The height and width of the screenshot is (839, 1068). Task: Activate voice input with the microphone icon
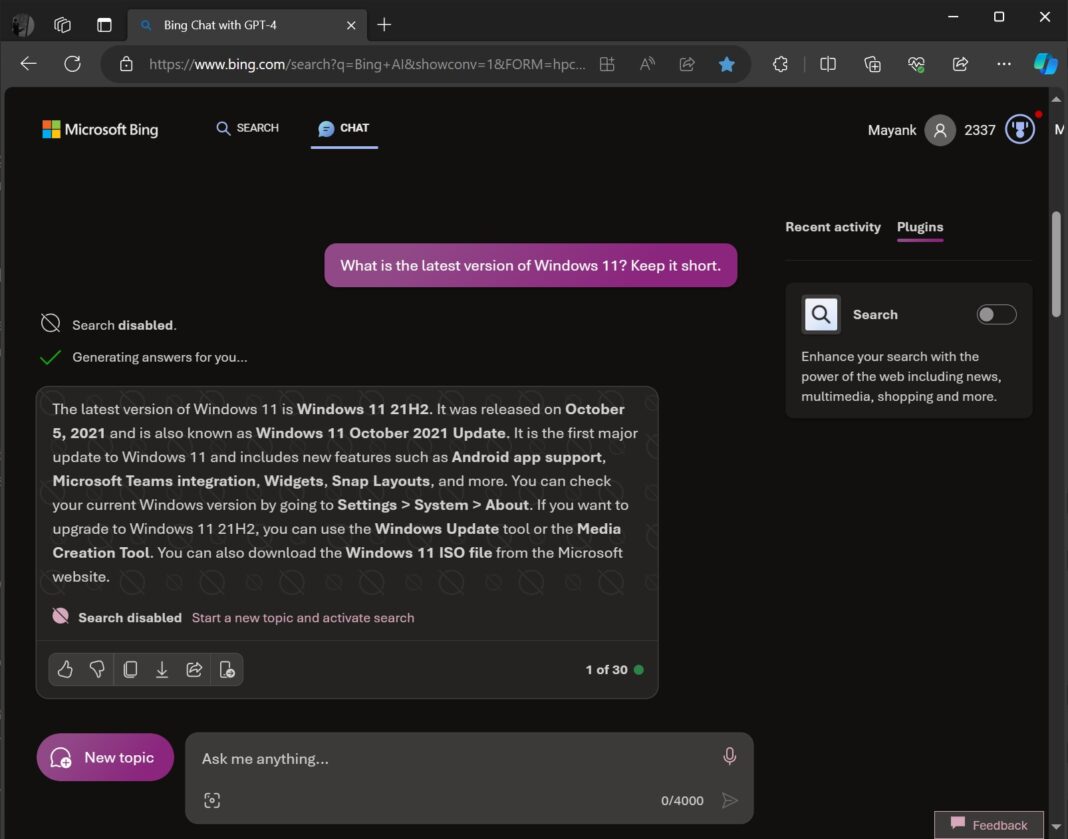pyautogui.click(x=729, y=756)
